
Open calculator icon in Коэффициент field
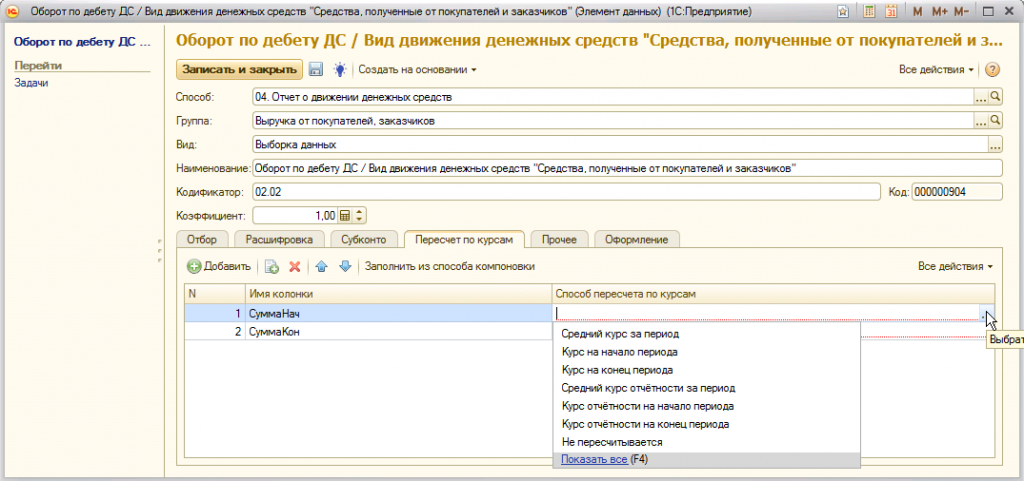pyautogui.click(x=345, y=215)
